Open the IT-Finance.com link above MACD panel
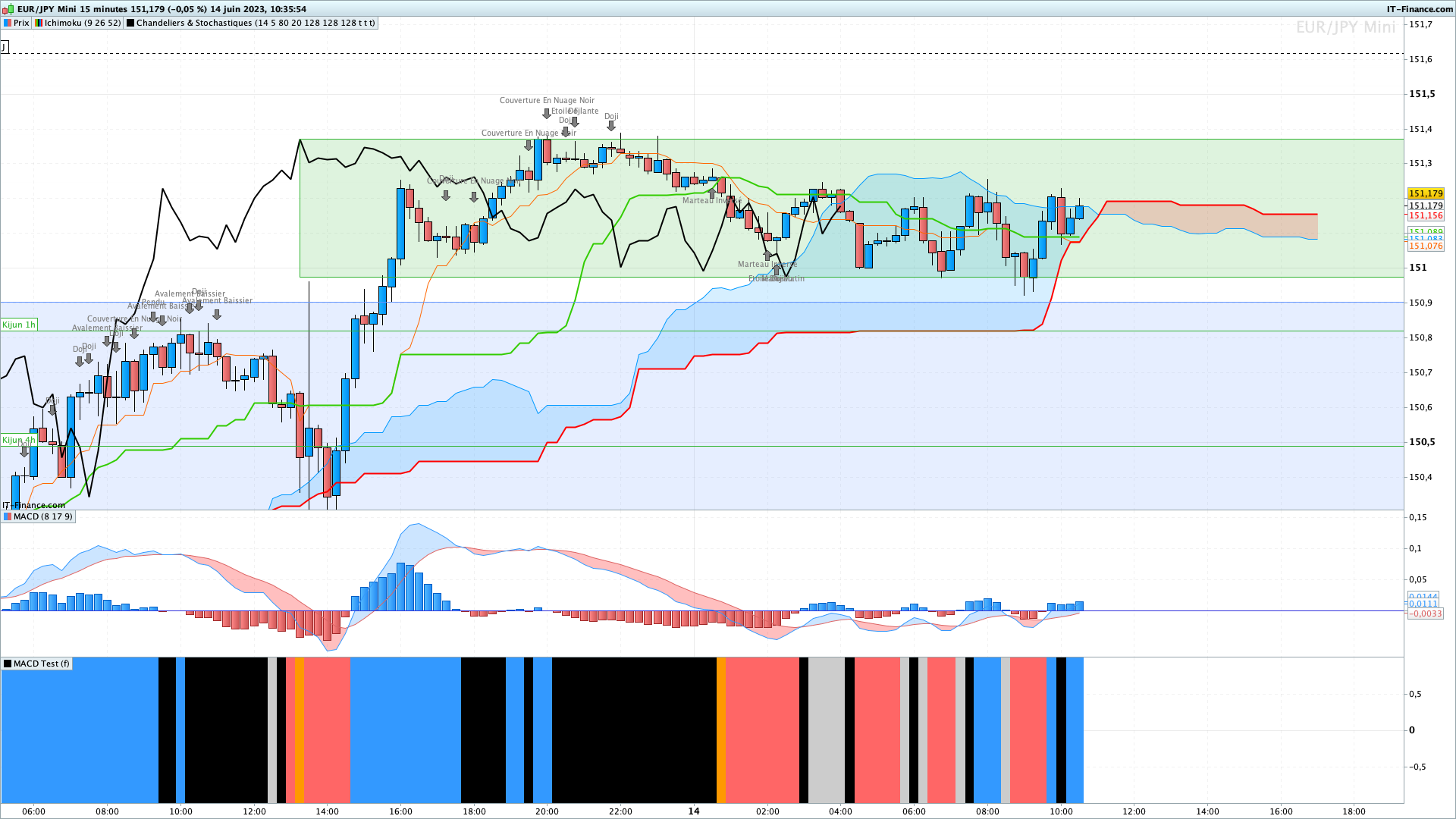 click(x=33, y=505)
